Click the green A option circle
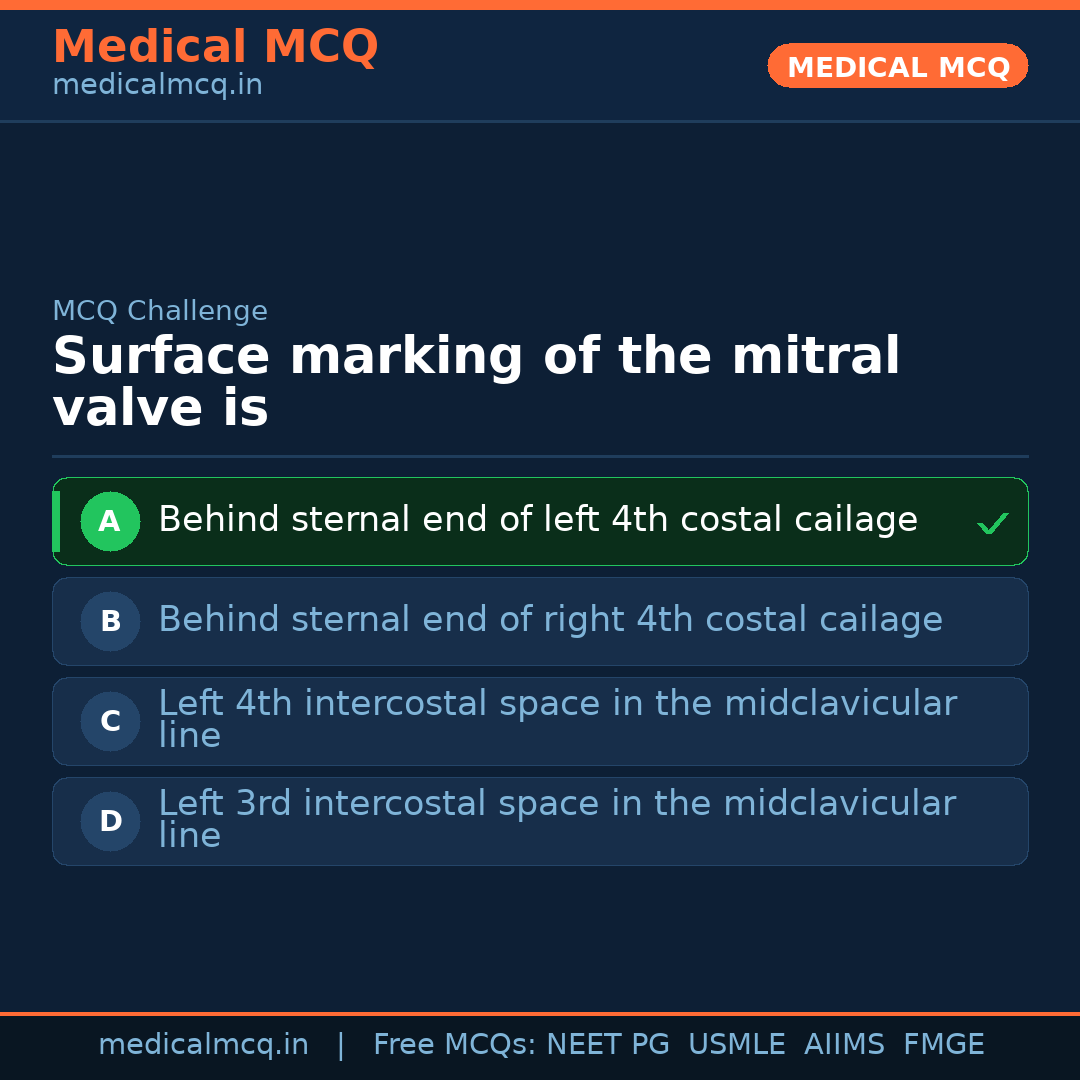1080x1080 pixels. [110, 521]
